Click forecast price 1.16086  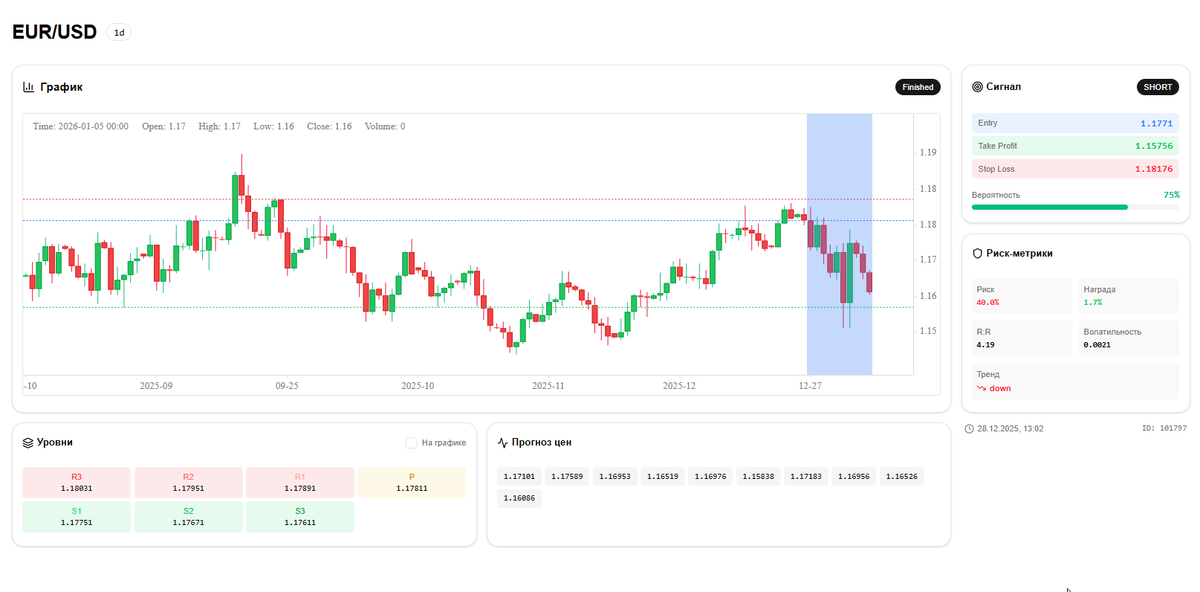pos(519,498)
